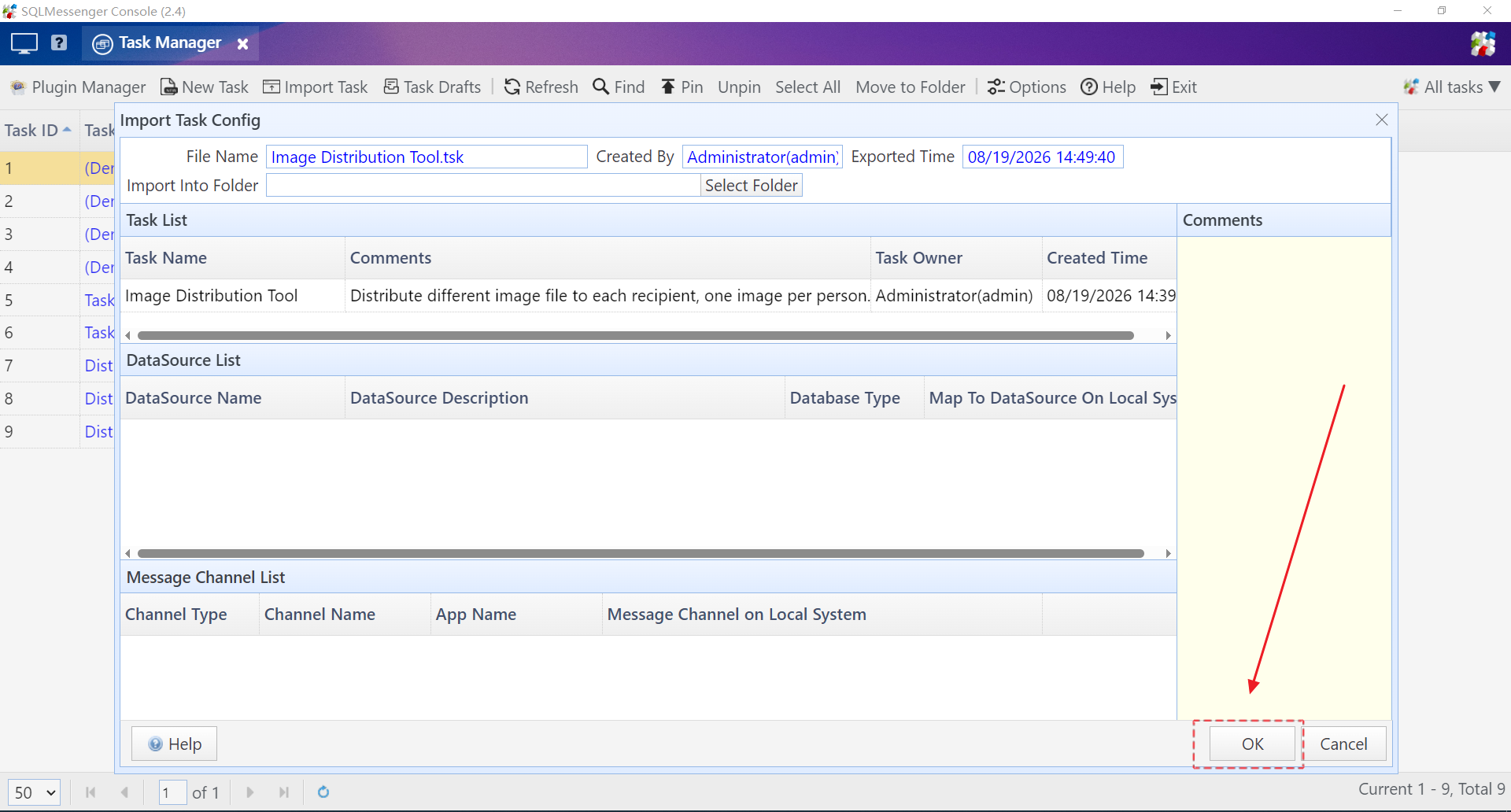1511x812 pixels.
Task: Go to the last page
Action: coord(284,792)
